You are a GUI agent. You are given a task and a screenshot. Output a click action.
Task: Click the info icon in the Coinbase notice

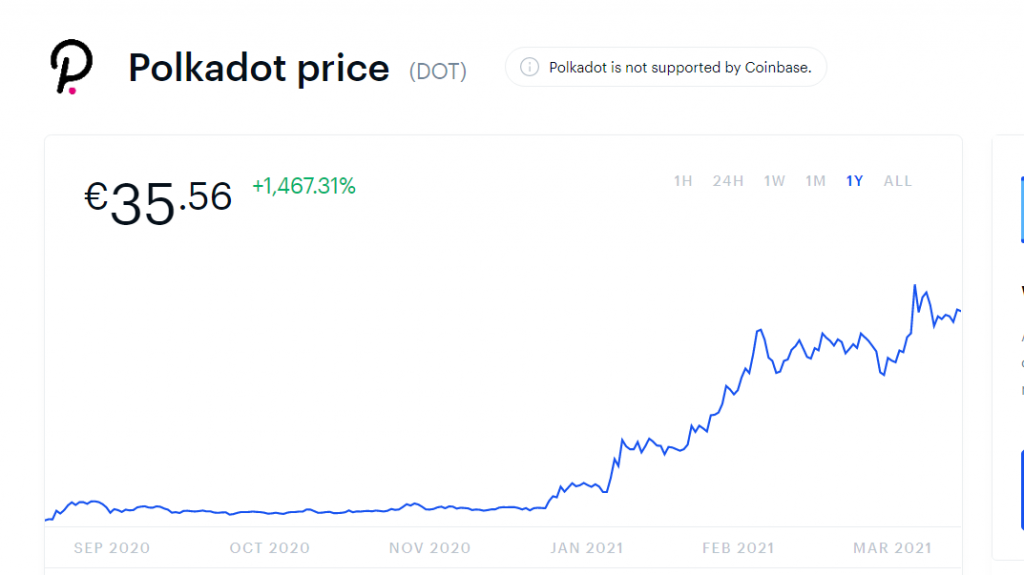[x=530, y=68]
